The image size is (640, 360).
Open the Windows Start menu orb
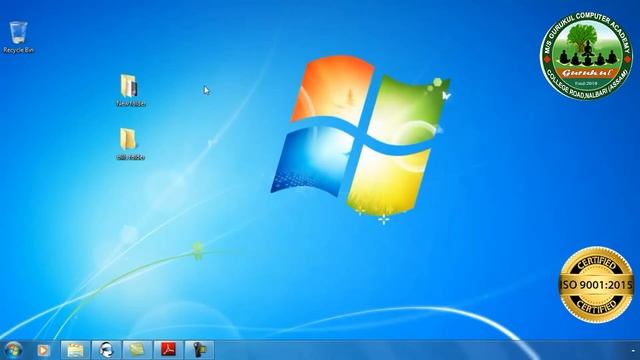coord(13,350)
